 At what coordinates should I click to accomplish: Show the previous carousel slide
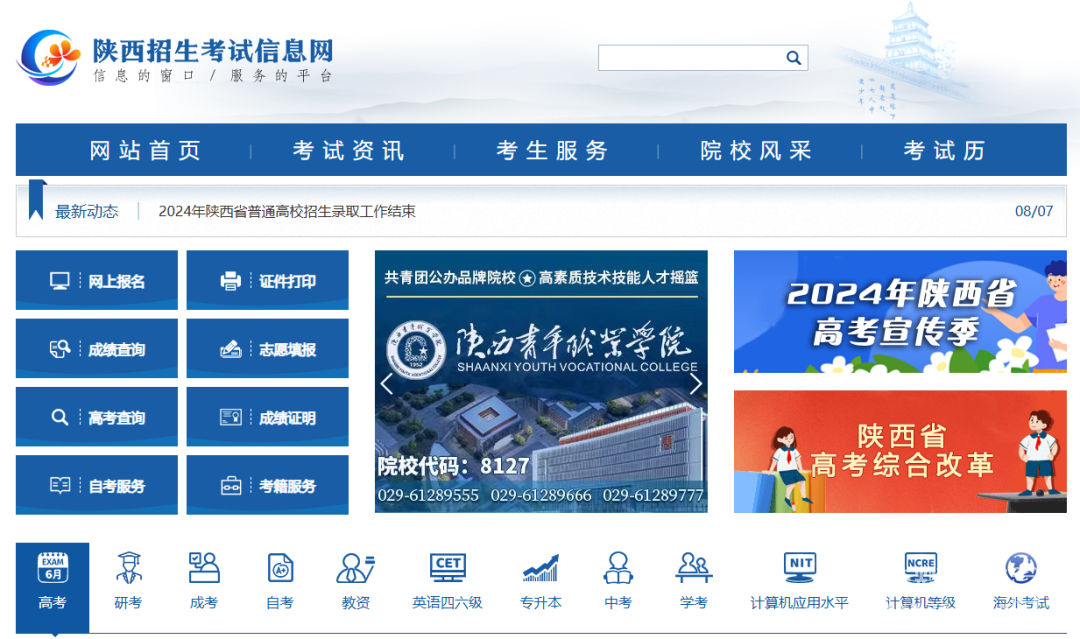tap(387, 384)
